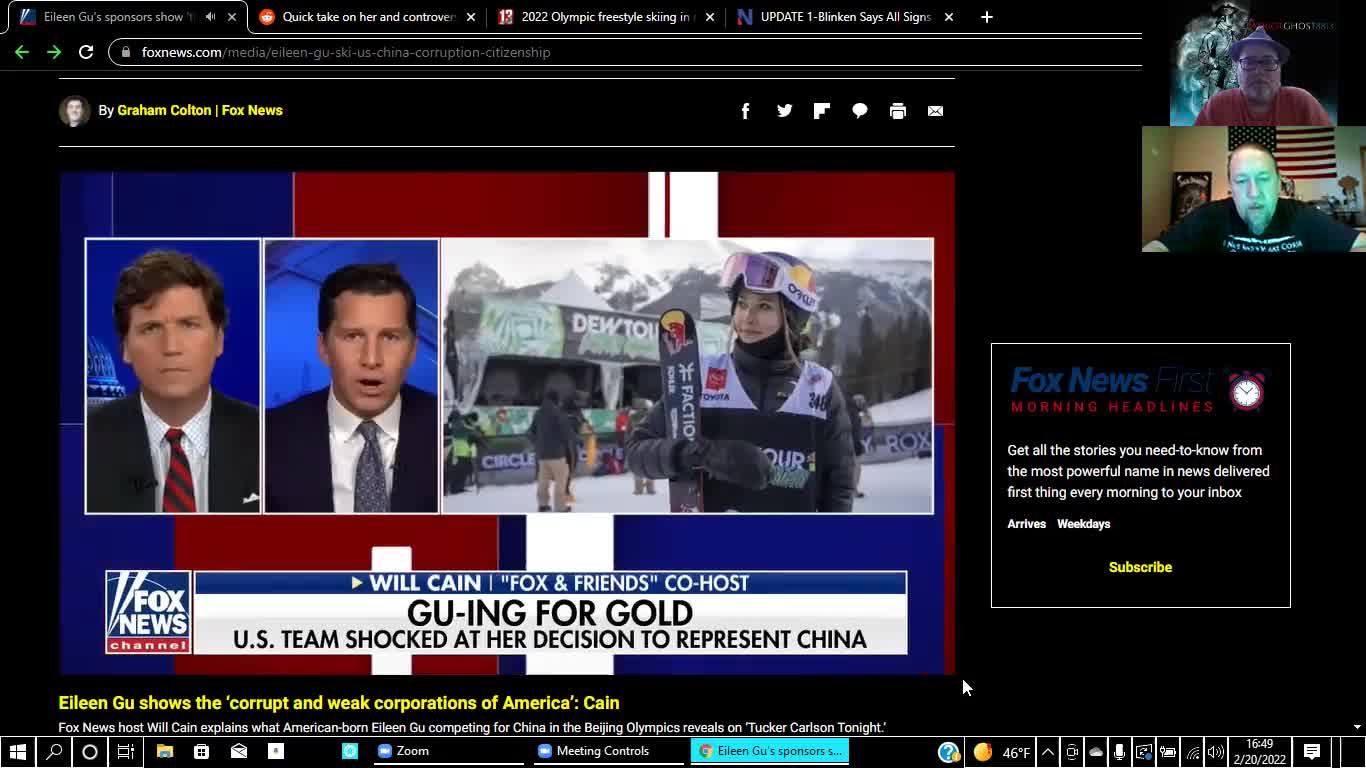The image size is (1366, 768).
Task: Open the clock showing 16:49
Action: point(1260,752)
